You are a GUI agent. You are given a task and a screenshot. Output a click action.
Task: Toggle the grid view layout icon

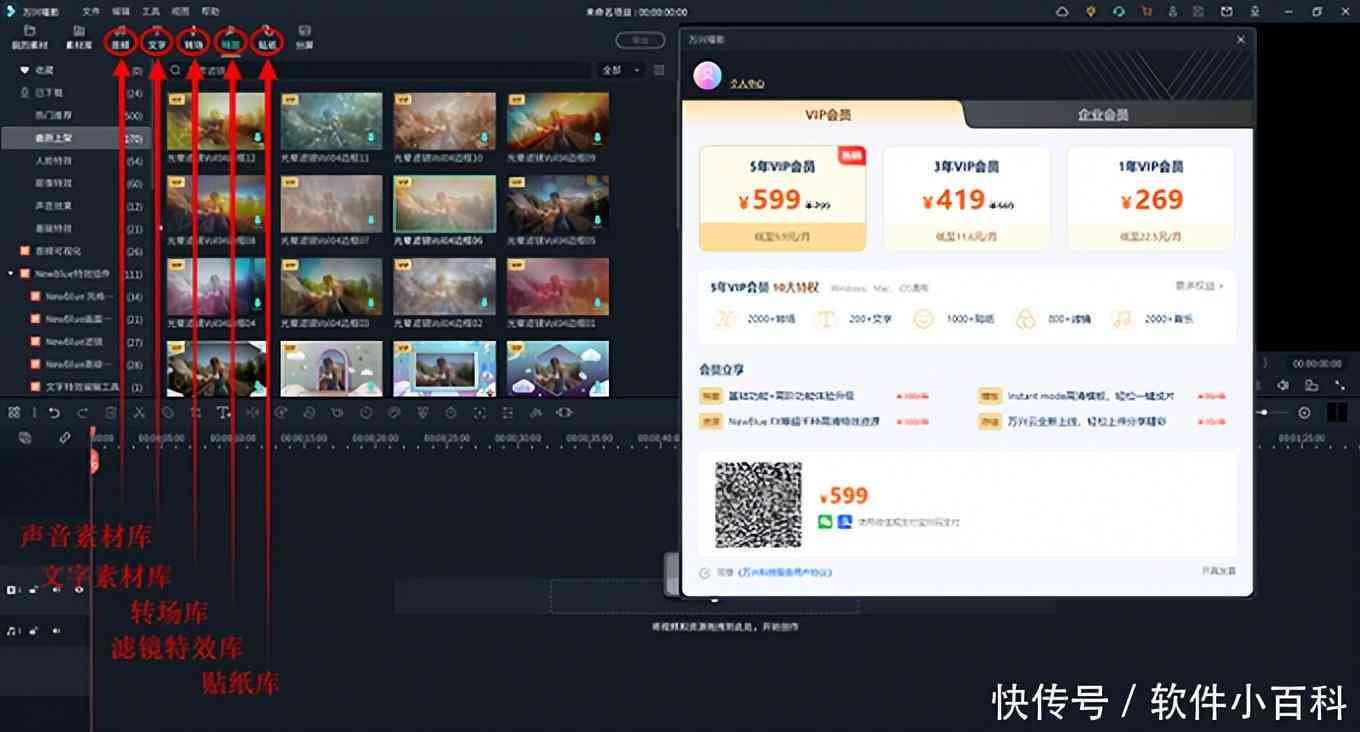(x=659, y=70)
